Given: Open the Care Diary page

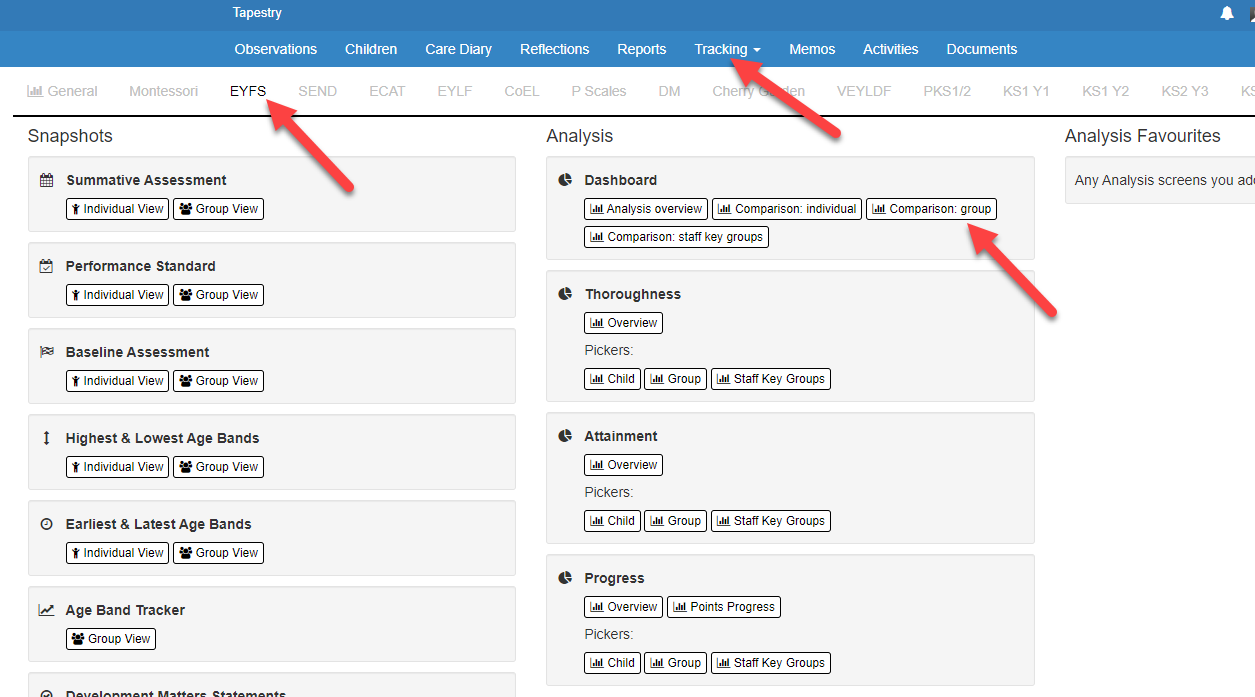Looking at the screenshot, I should [x=459, y=49].
